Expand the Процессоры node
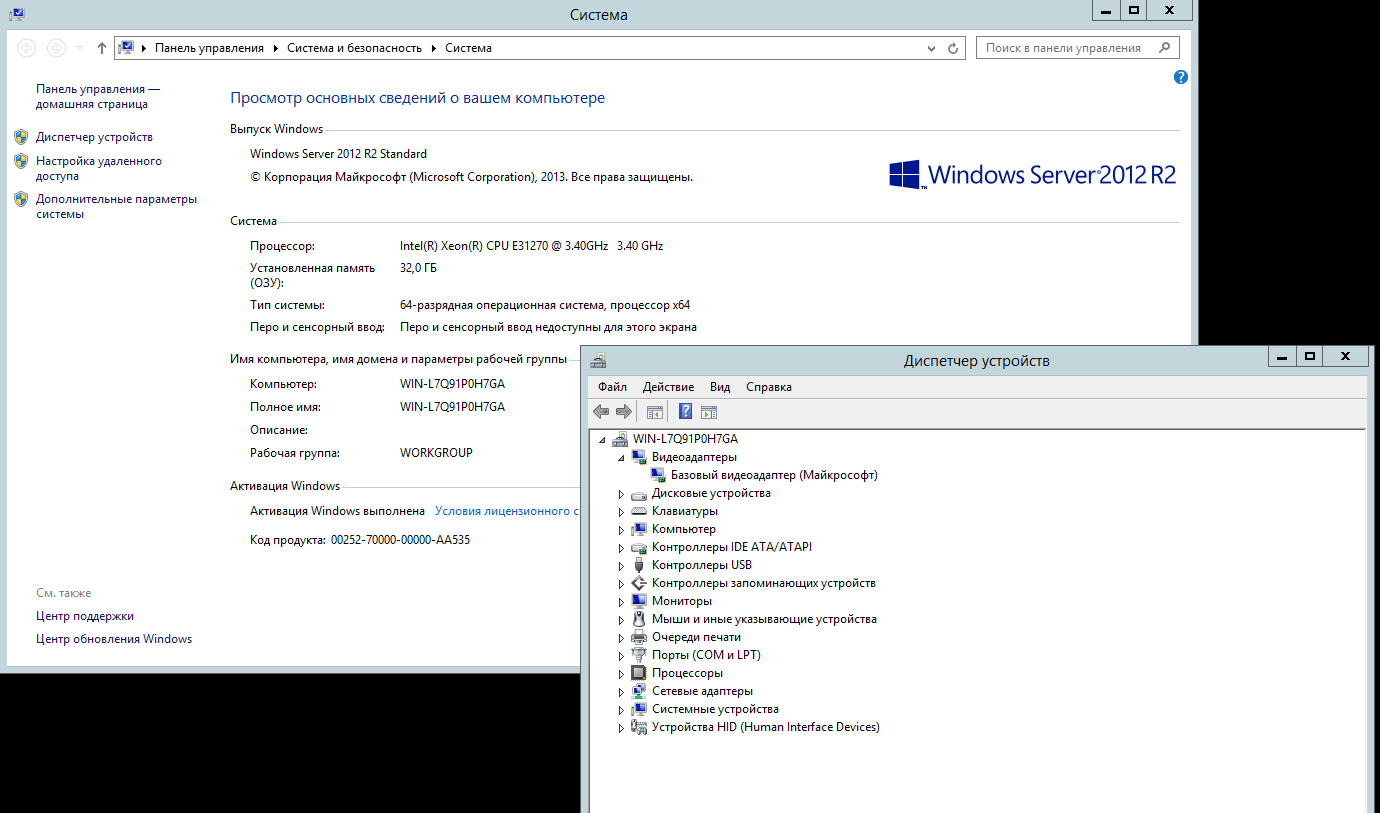This screenshot has height=813, width=1380. (x=621, y=674)
